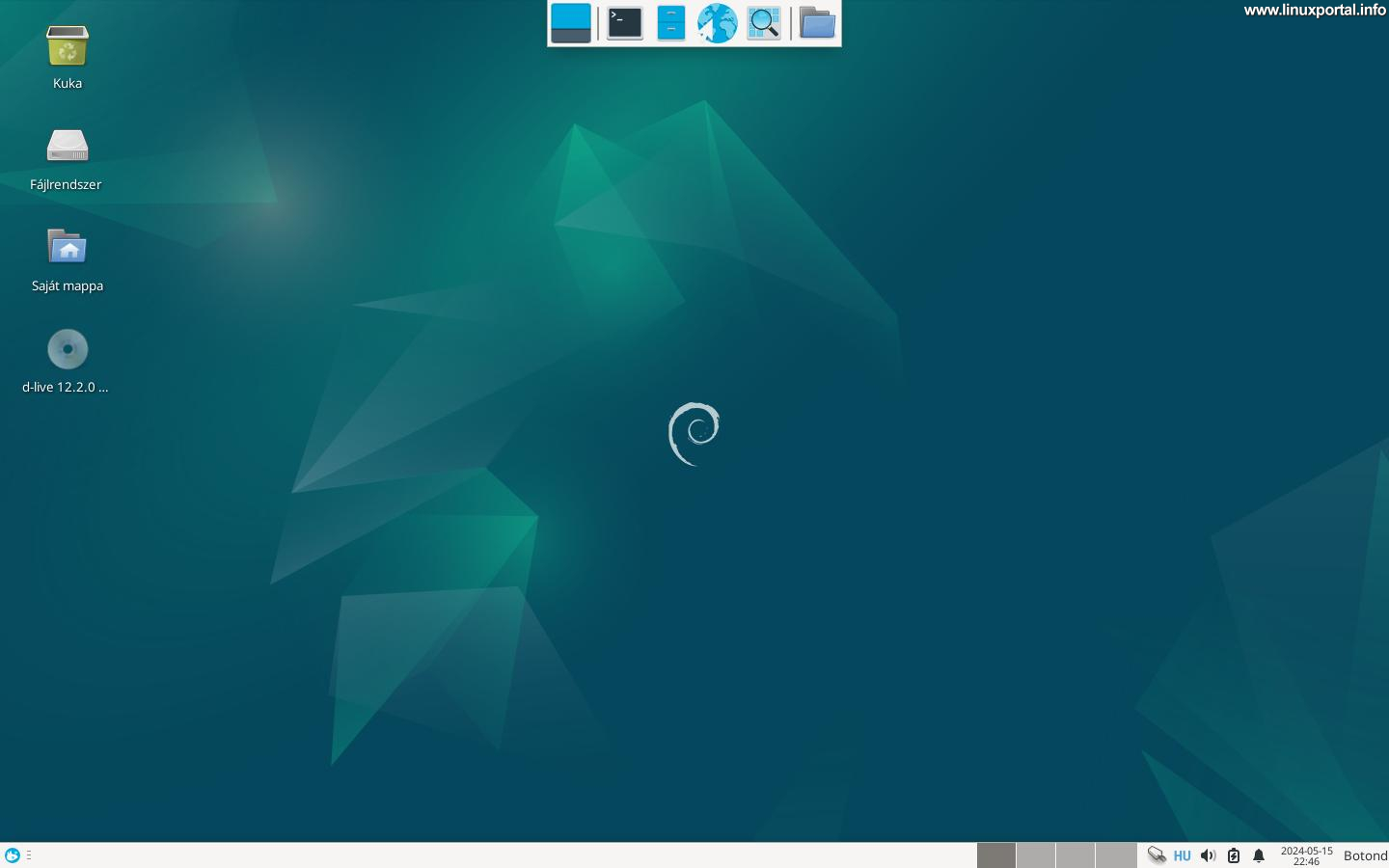This screenshot has height=868, width=1389.
Task: Switch to the fourth workspace in the pager
Action: tap(1116, 855)
